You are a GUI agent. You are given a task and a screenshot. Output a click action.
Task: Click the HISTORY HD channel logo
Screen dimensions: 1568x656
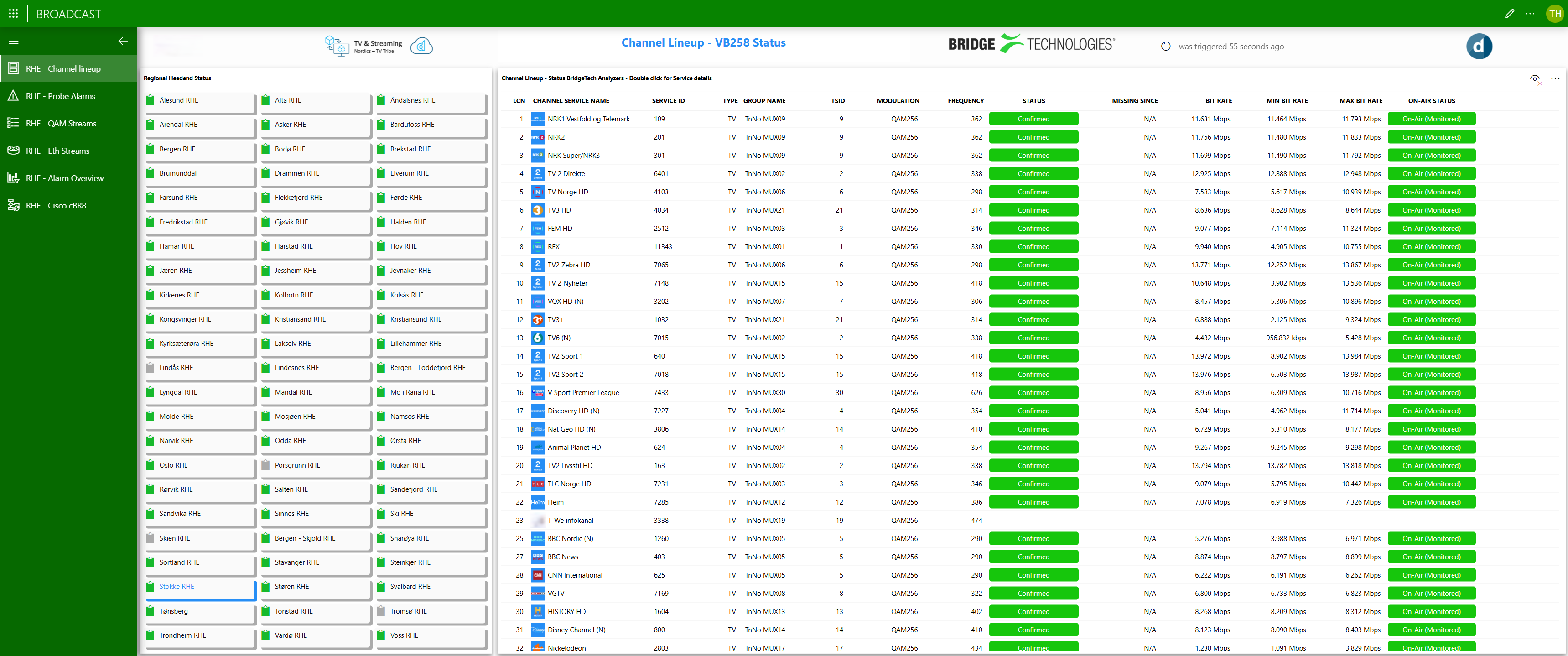[x=537, y=612]
